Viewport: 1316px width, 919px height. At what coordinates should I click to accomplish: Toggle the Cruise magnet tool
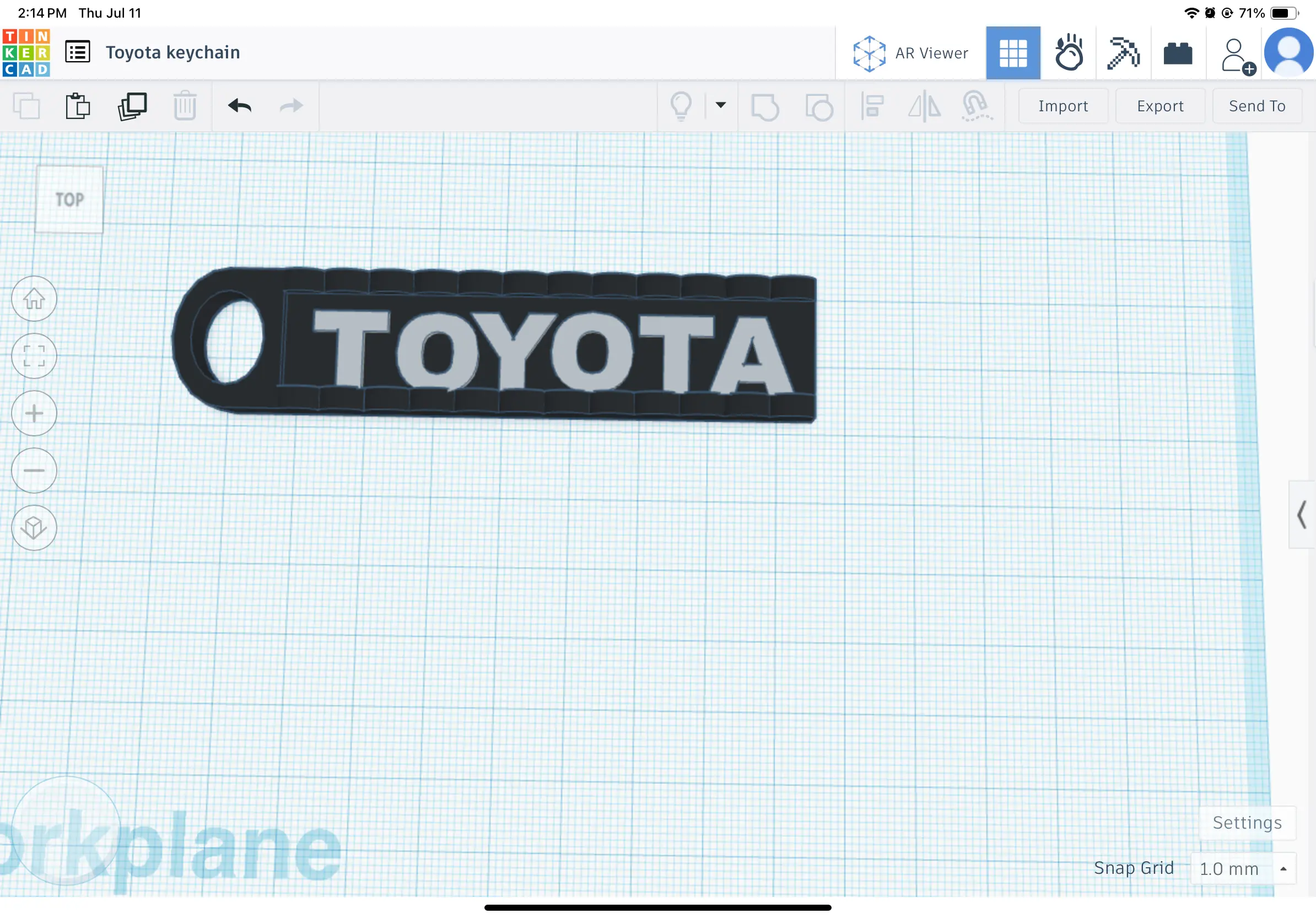pos(977,106)
